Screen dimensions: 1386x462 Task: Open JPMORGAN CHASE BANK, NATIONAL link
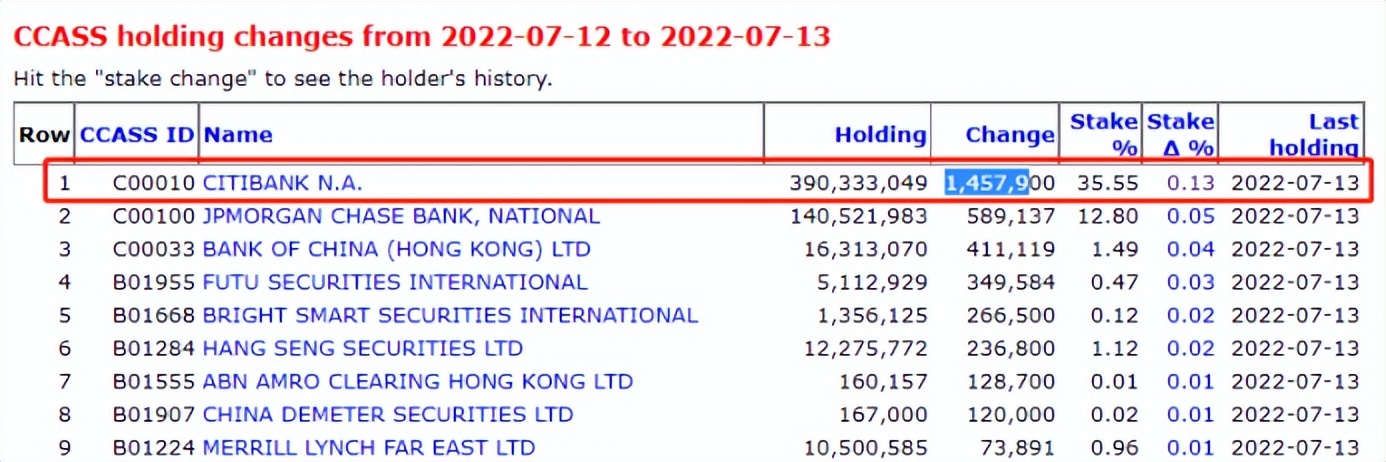point(401,216)
